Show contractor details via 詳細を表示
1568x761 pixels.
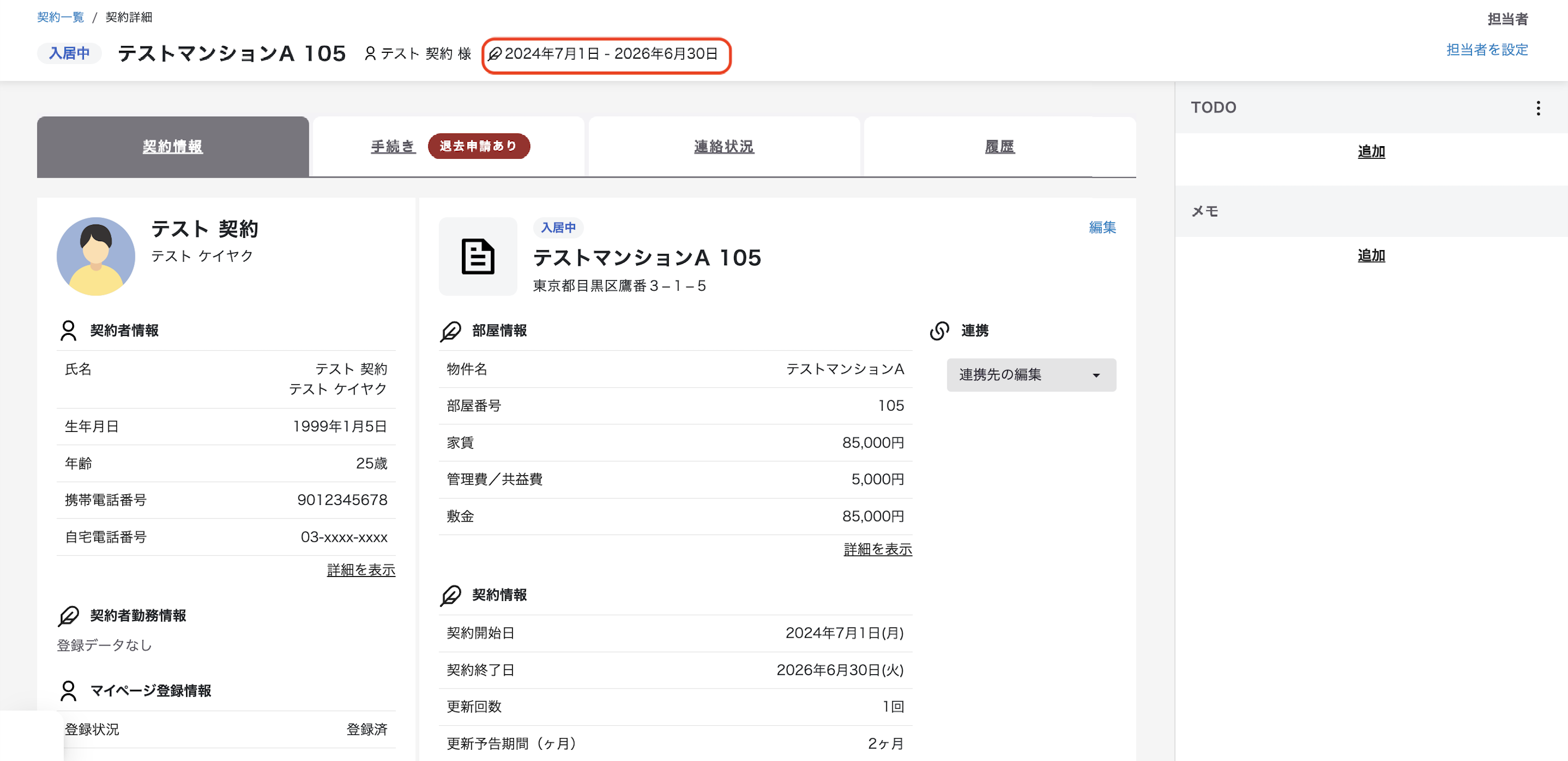(361, 570)
